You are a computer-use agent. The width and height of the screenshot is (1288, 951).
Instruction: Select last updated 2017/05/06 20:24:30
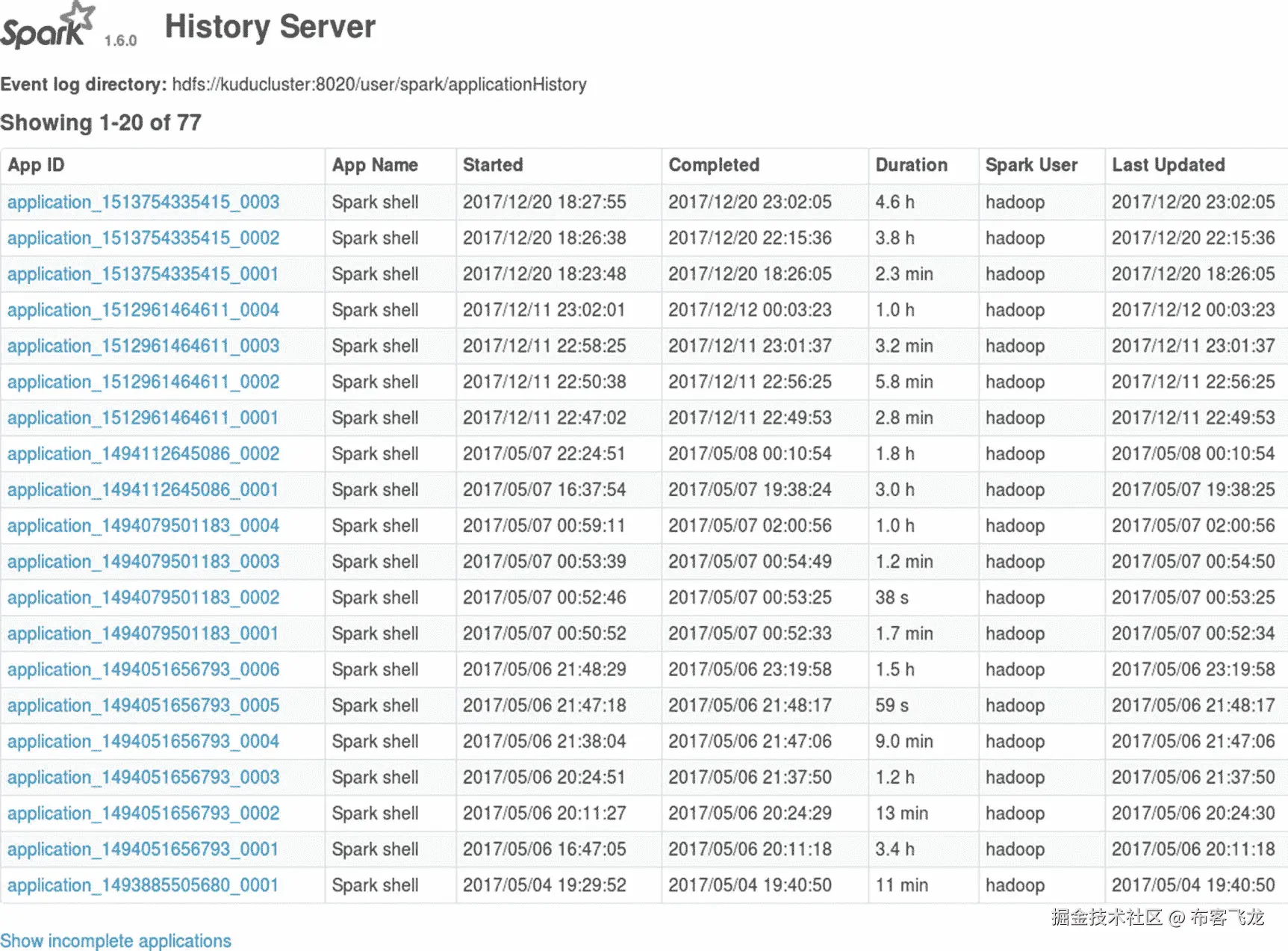pos(1193,813)
